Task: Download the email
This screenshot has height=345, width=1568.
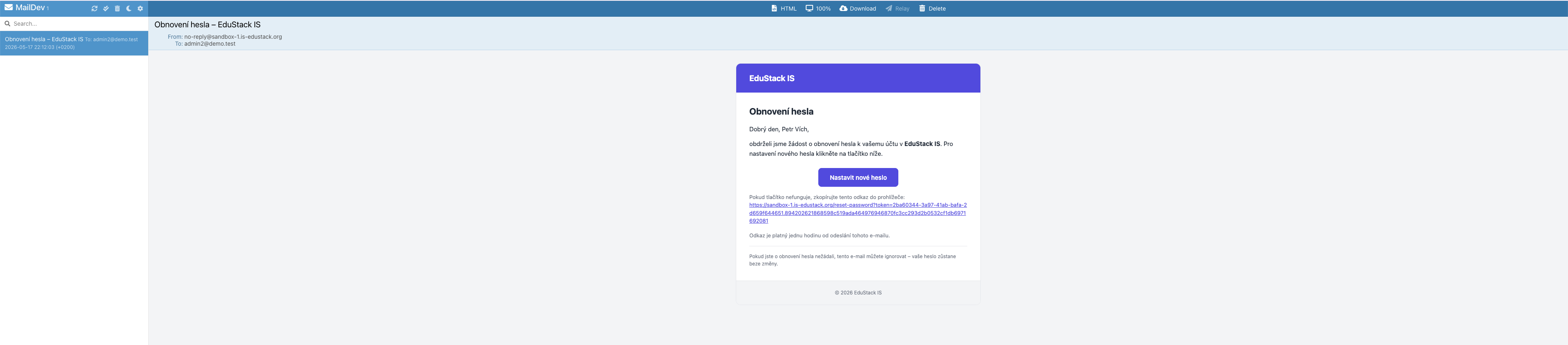Action: pos(857,9)
